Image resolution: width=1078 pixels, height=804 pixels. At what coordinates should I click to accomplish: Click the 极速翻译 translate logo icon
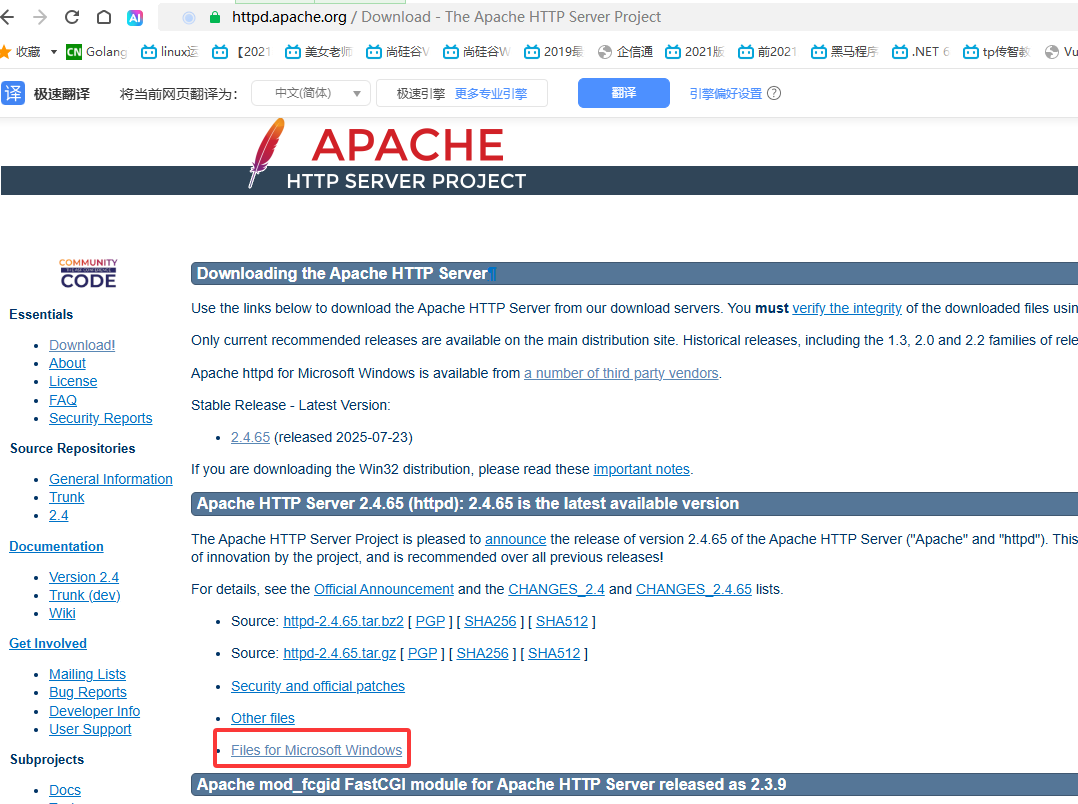13,93
